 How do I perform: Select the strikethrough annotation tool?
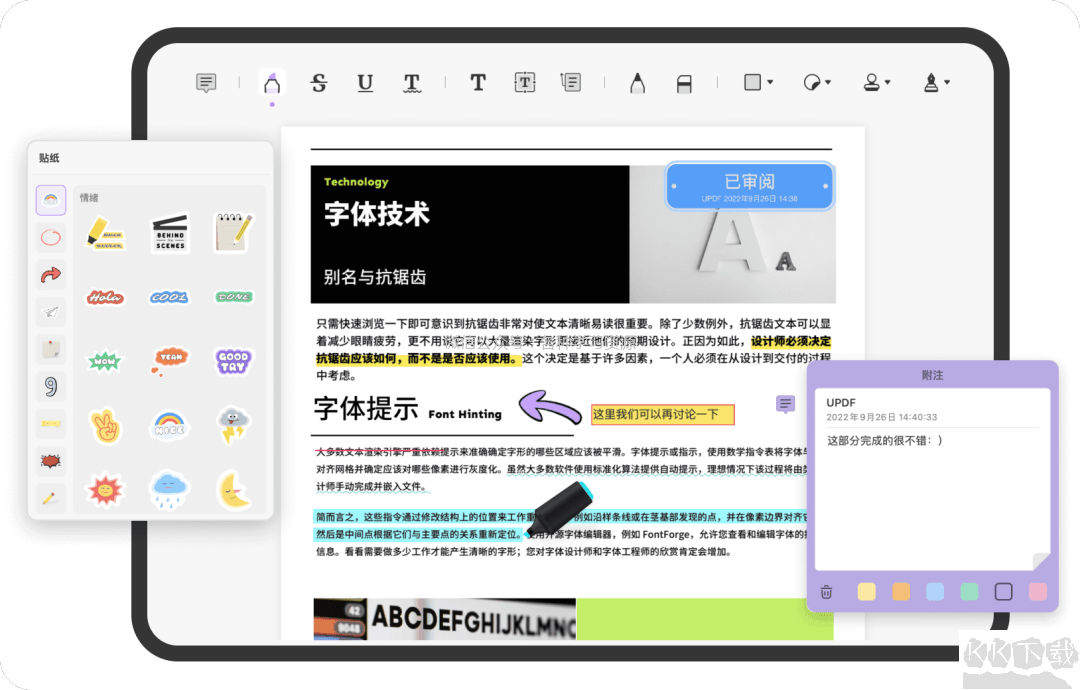319,83
